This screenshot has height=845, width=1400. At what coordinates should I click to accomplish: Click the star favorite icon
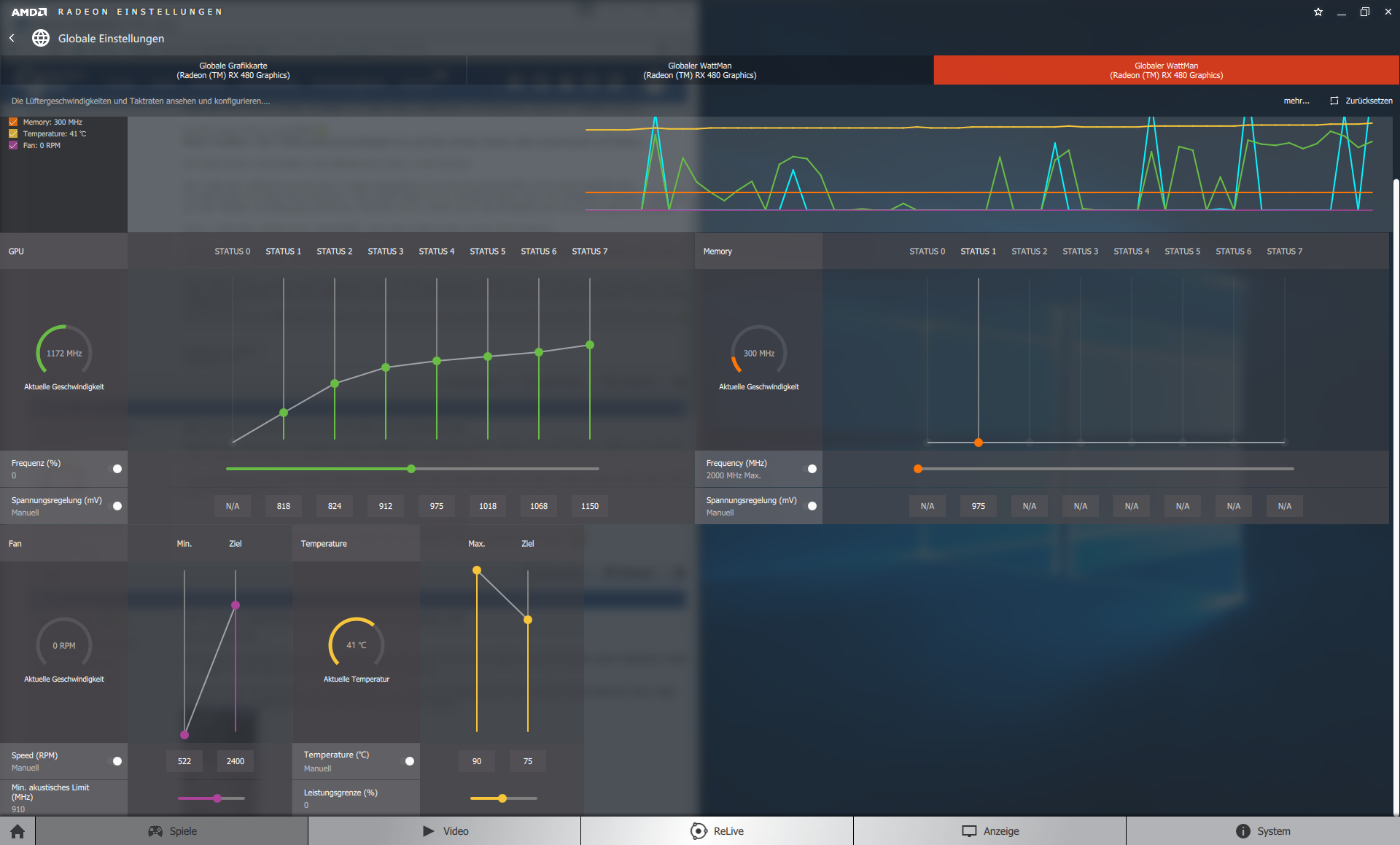(1318, 12)
